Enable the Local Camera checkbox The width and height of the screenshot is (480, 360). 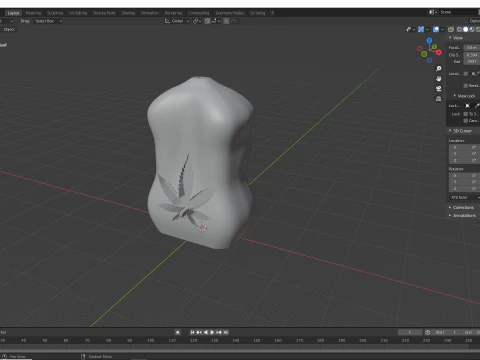(x=466, y=74)
